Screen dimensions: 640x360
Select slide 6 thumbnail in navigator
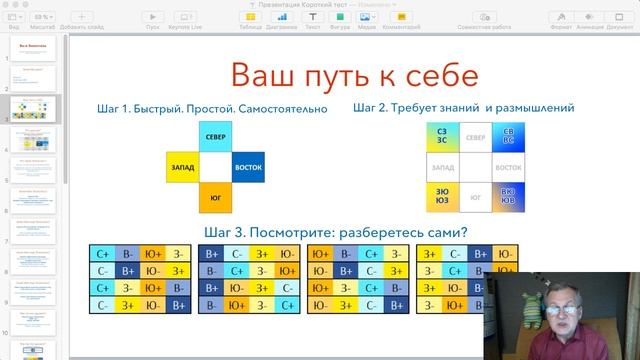[33, 201]
